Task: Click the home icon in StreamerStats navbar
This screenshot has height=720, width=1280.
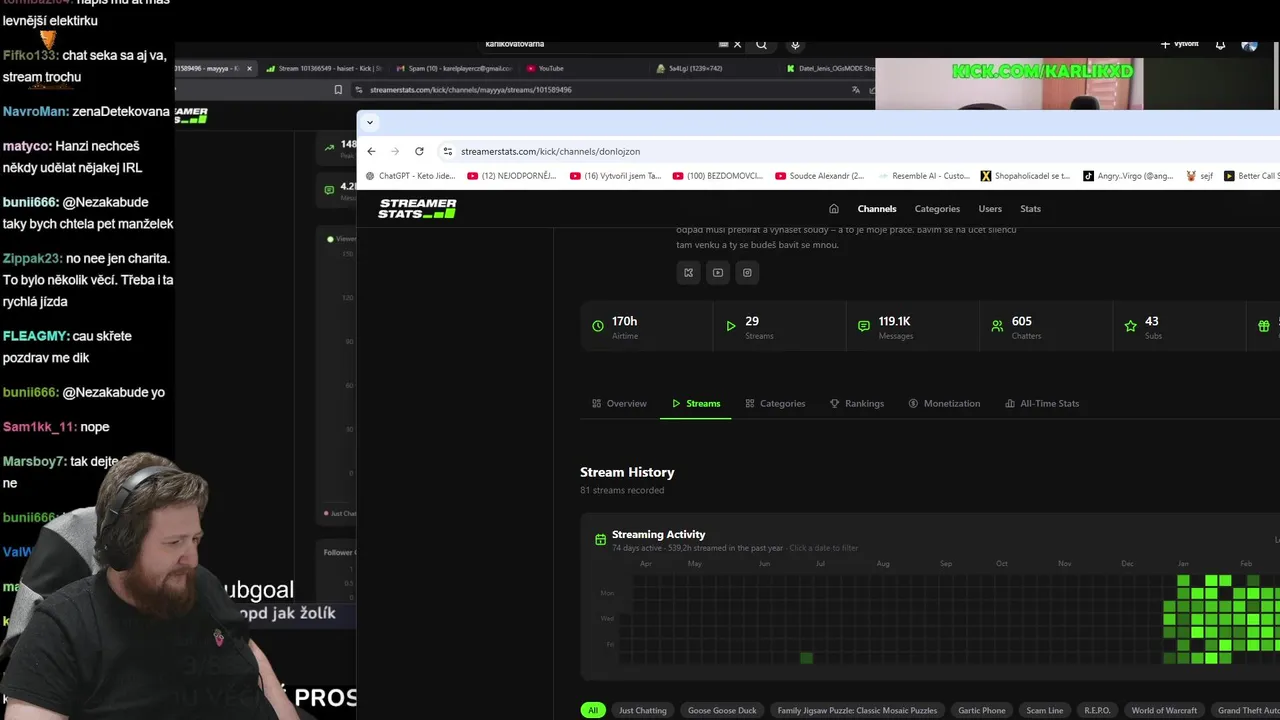Action: (834, 209)
